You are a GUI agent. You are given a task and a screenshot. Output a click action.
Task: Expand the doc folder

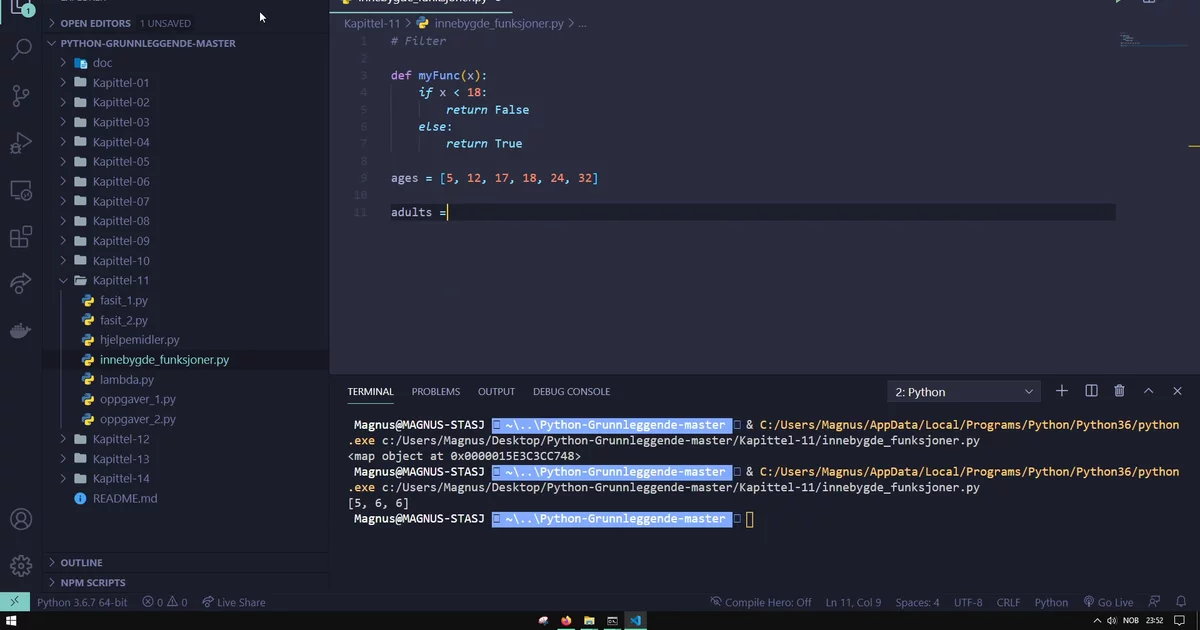pyautogui.click(x=102, y=63)
